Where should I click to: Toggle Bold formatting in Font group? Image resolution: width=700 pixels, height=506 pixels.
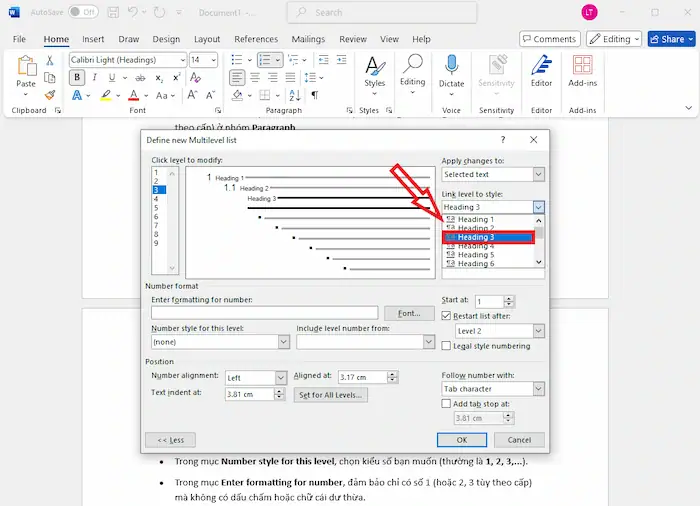(x=76, y=78)
